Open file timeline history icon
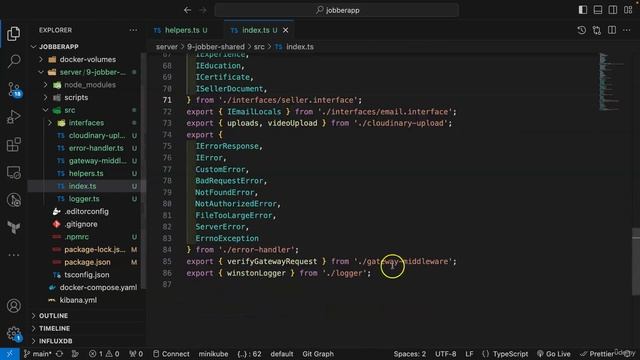 582,30
